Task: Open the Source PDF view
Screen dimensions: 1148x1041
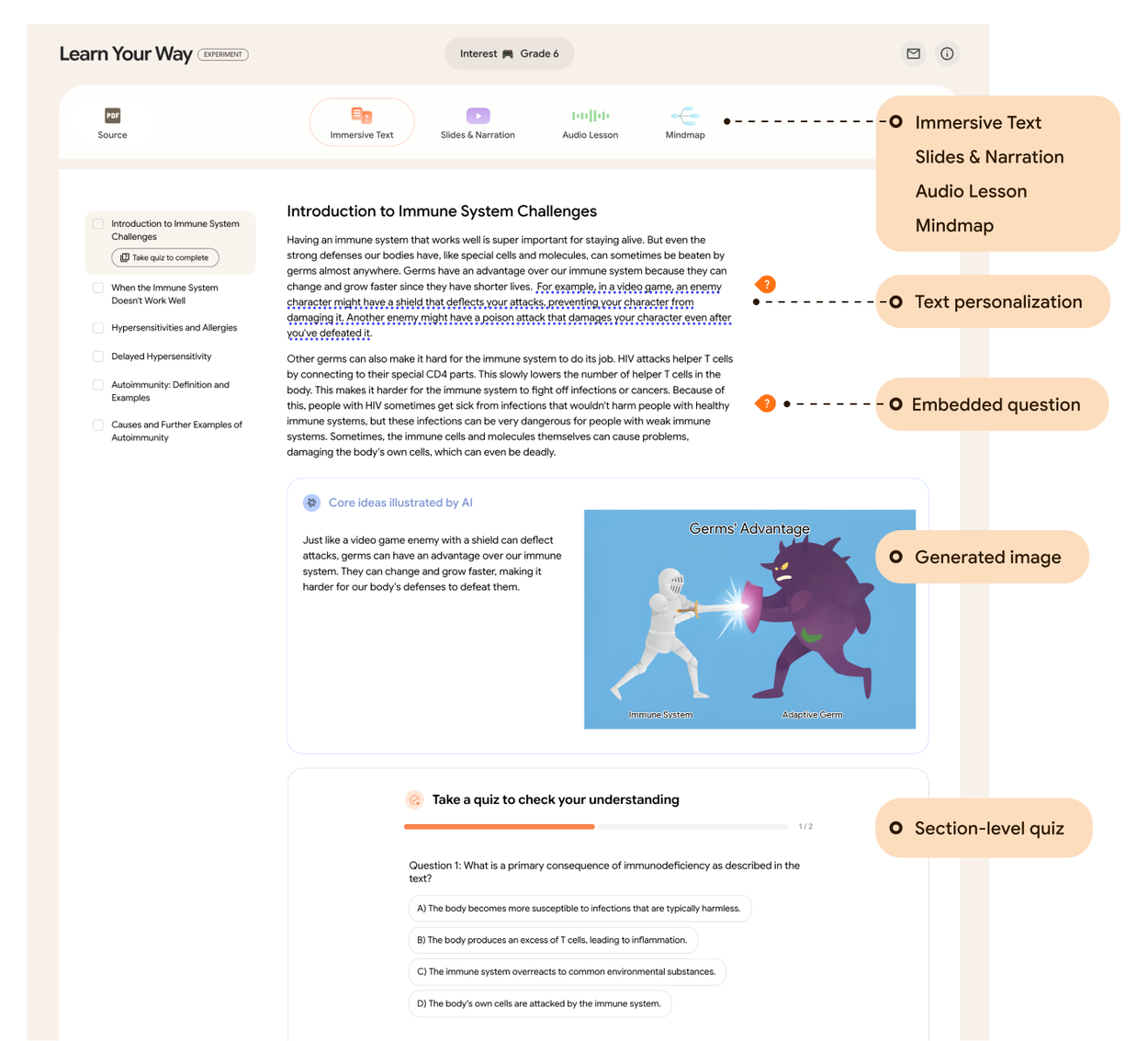Action: pos(111,122)
